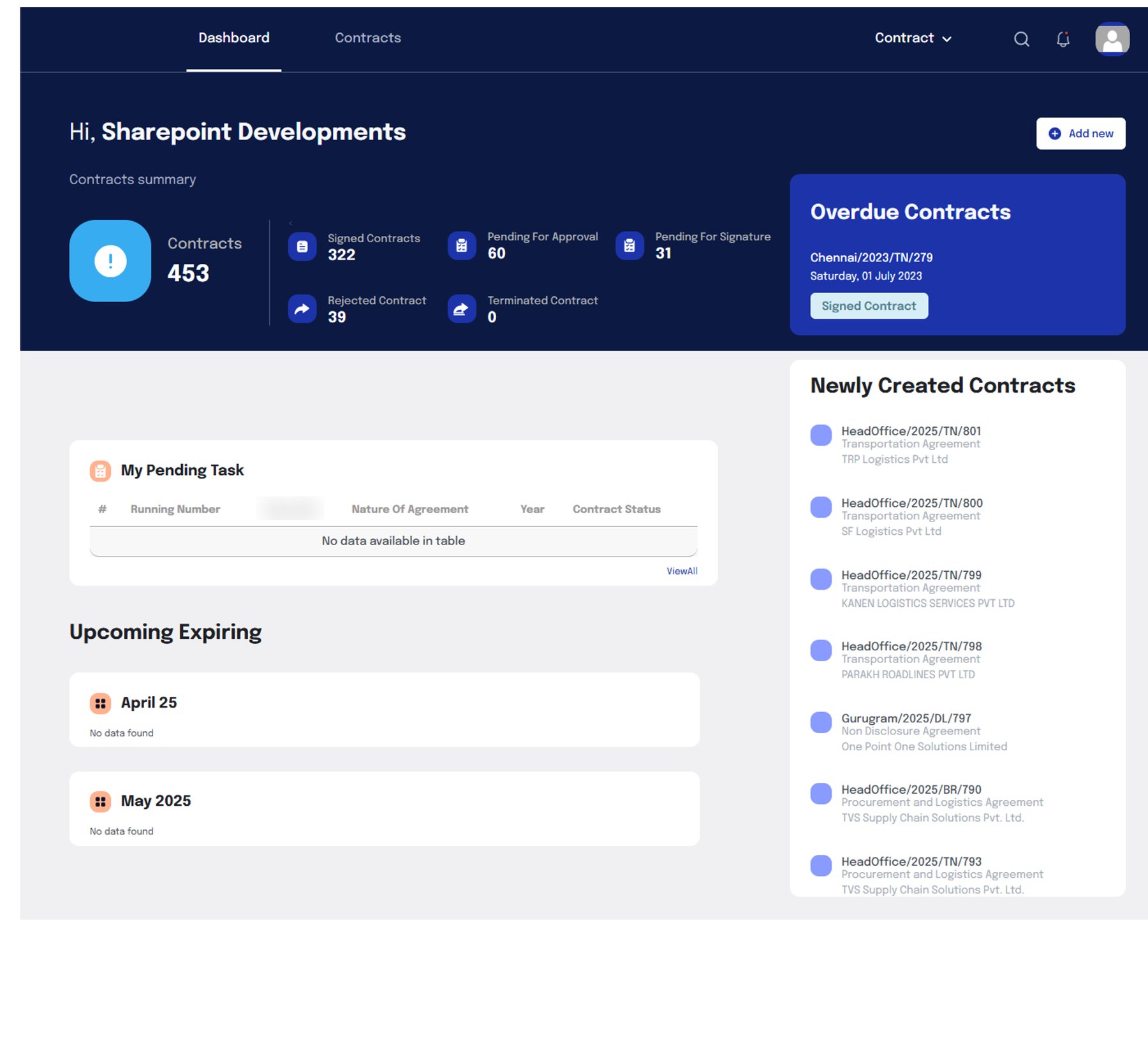Click the bullet icon beside Gurugram/2025/DL/797
The width and height of the screenshot is (1148, 1057).
pos(821,722)
